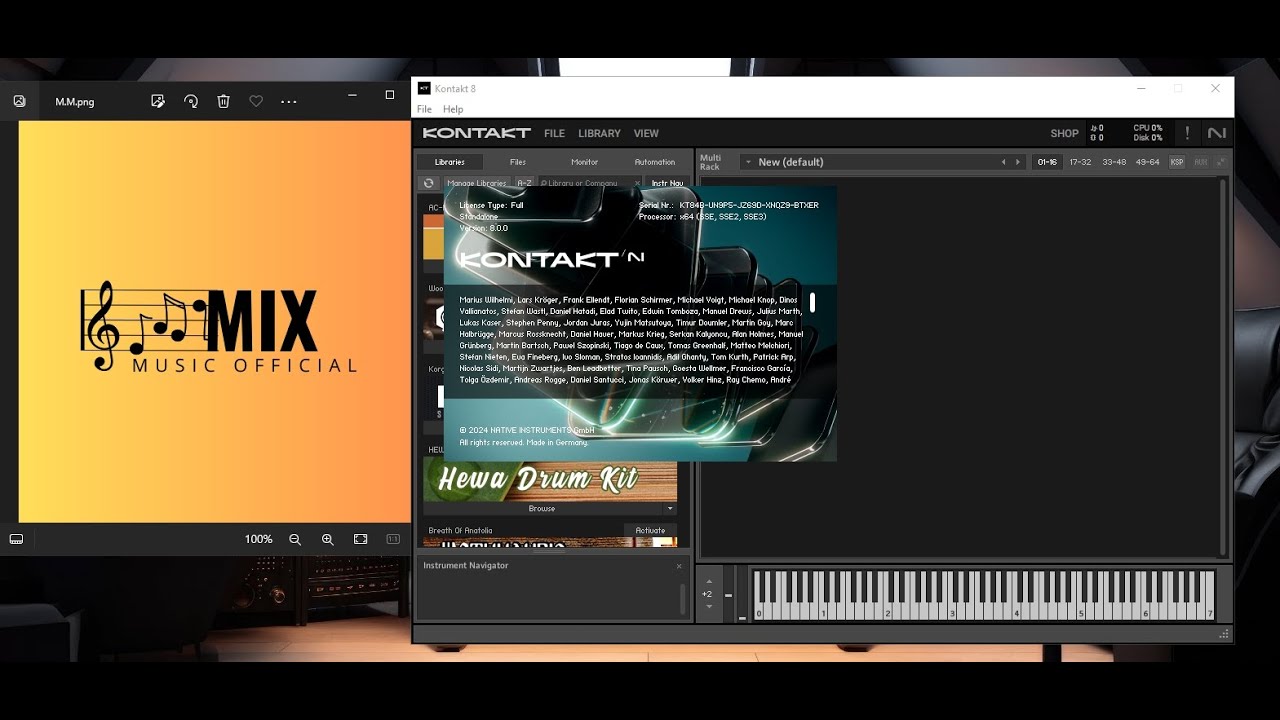Click the Photos gallery icon beside M.M.png
Screen dimensions: 1280x720
pyautogui.click(x=19, y=101)
